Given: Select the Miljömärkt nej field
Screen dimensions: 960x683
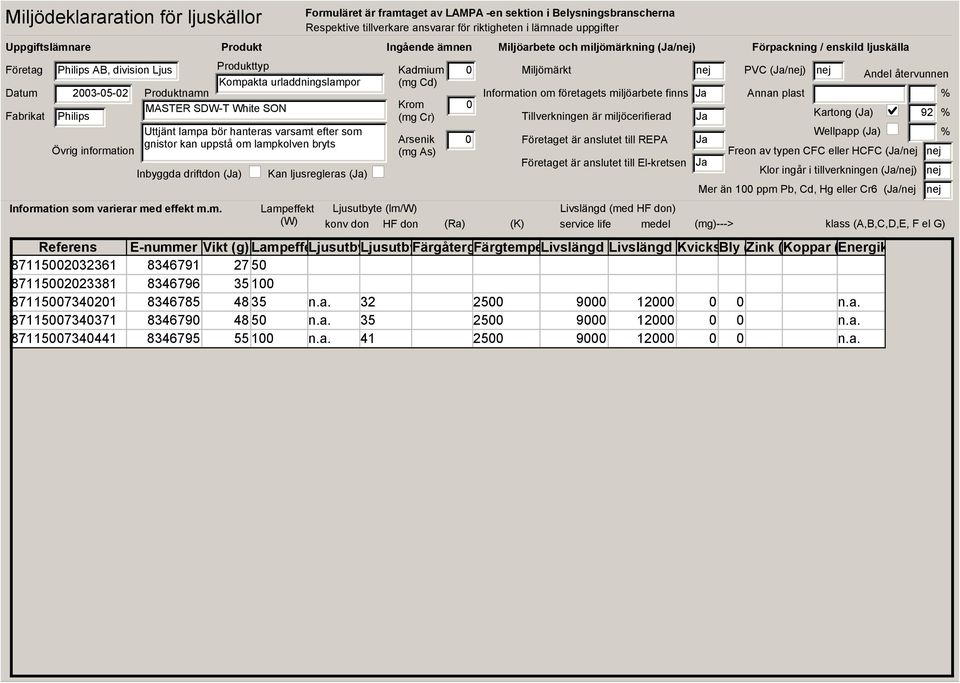Looking at the screenshot, I should (x=708, y=71).
